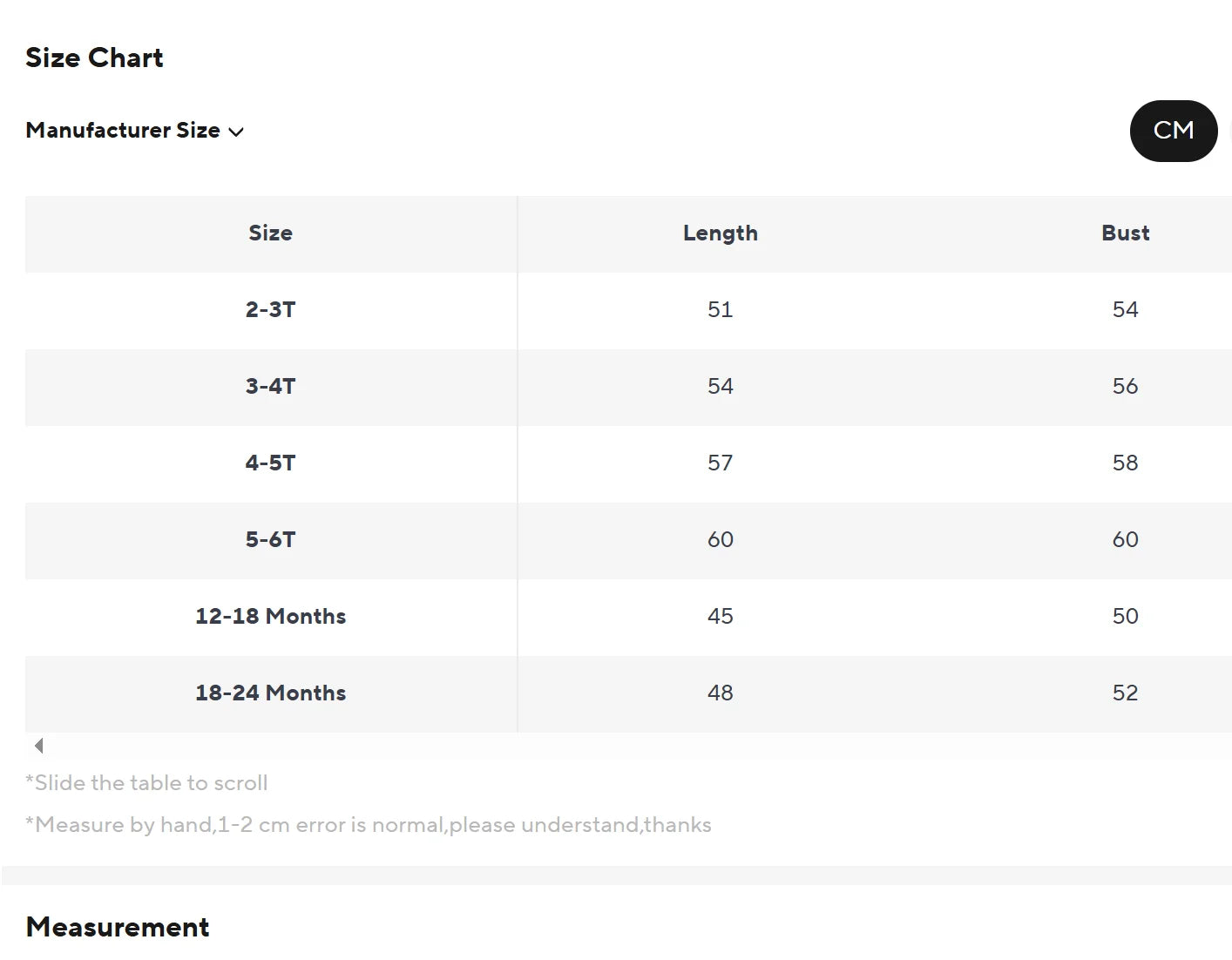Click the Size Chart heading
The height and width of the screenshot is (960, 1232).
[x=94, y=57]
